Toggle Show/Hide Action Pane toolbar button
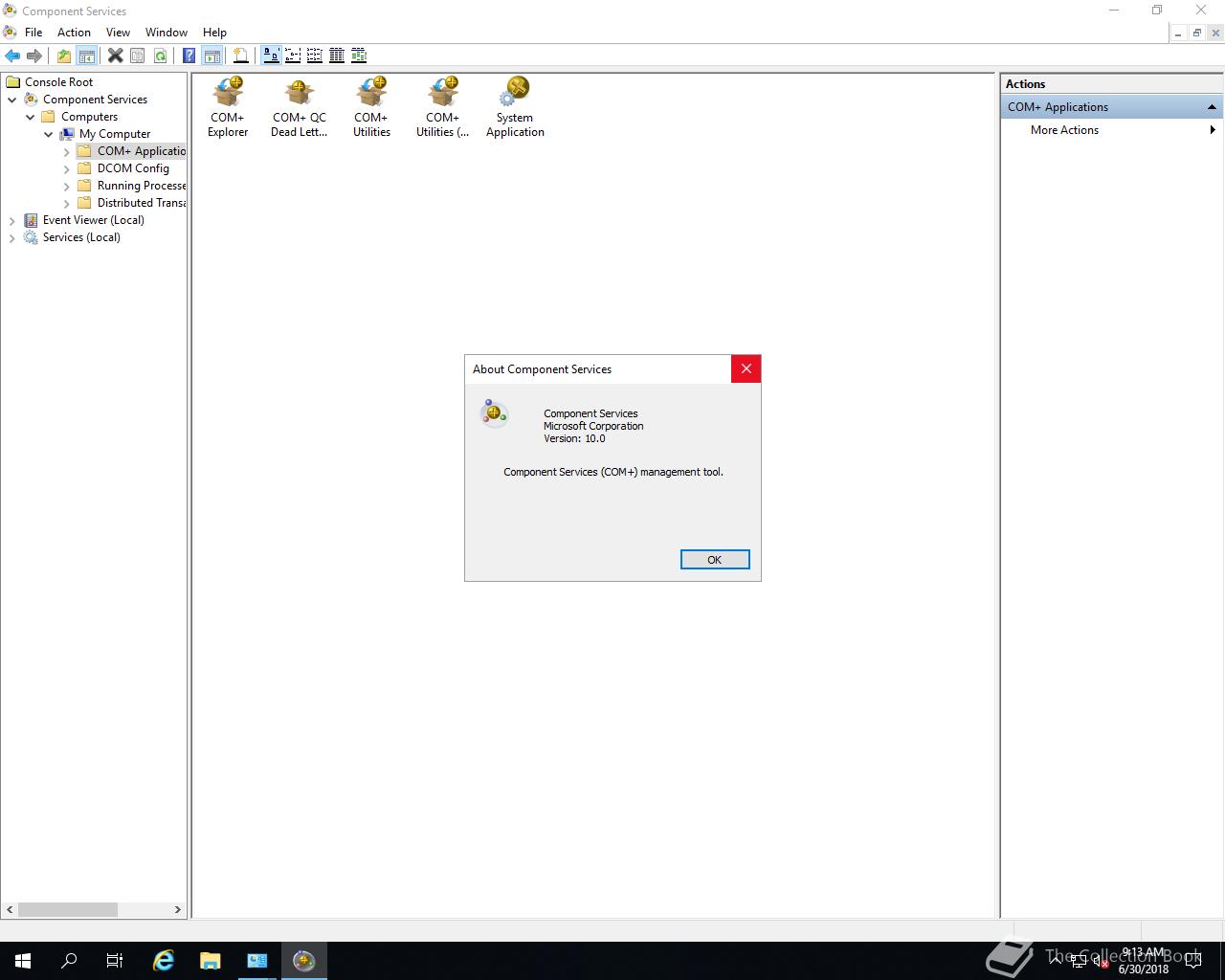 click(x=212, y=56)
